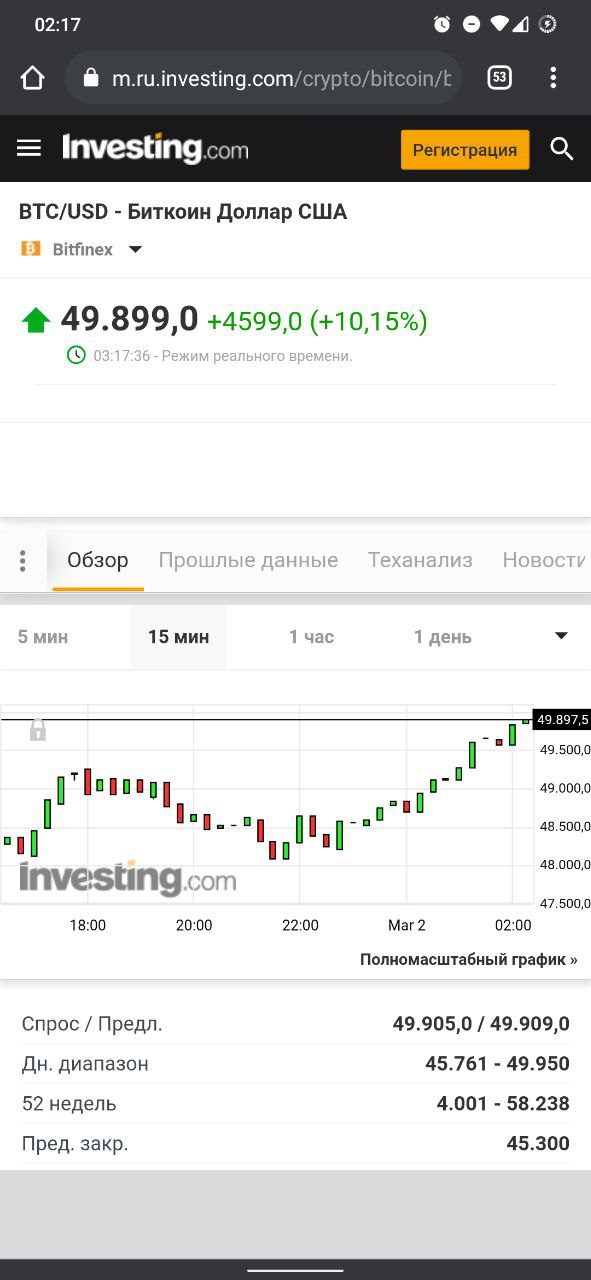Open the site search magnifier icon
Image resolution: width=591 pixels, height=1280 pixels.
coord(562,149)
